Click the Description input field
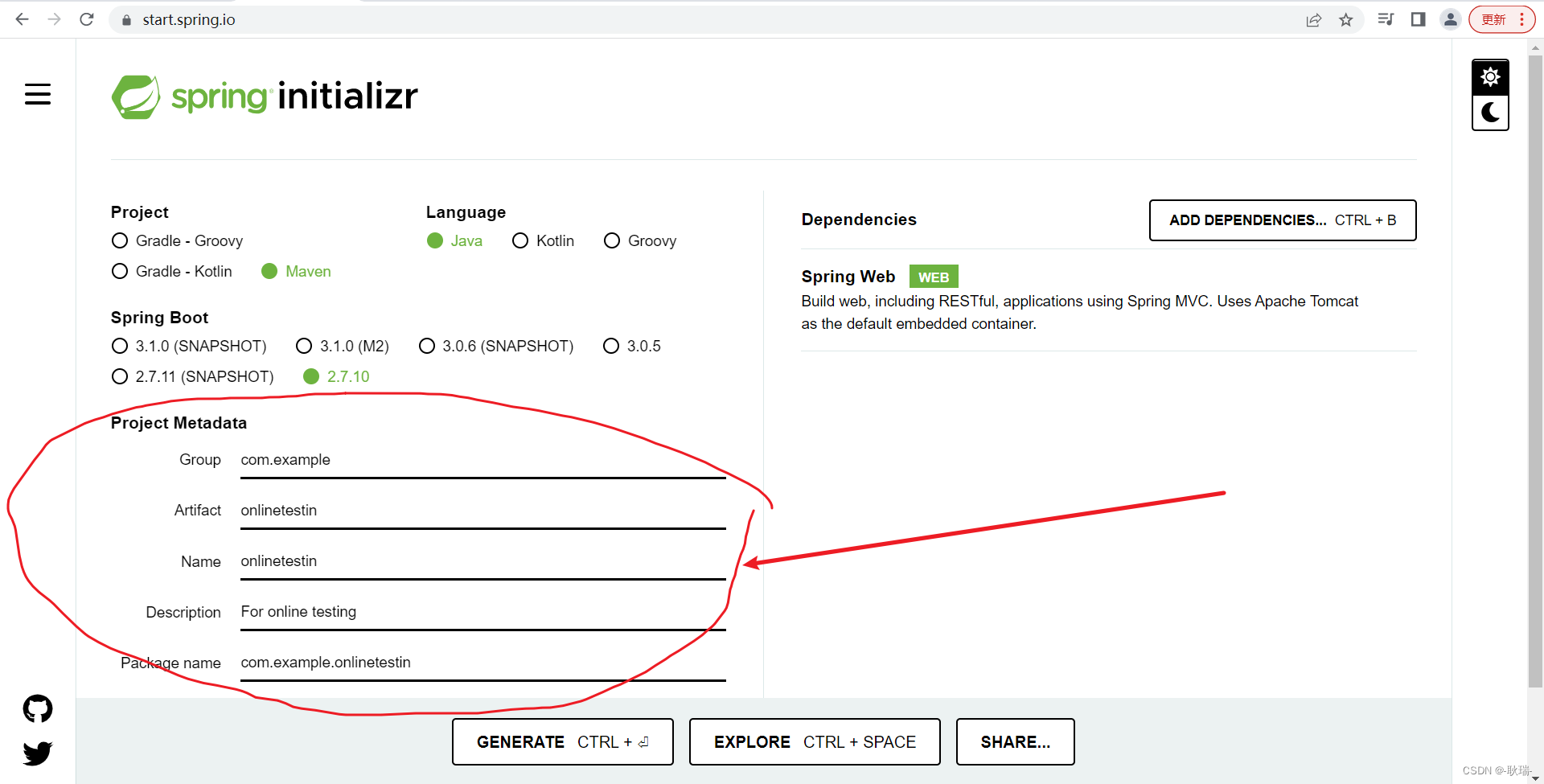The image size is (1544, 784). click(x=482, y=612)
